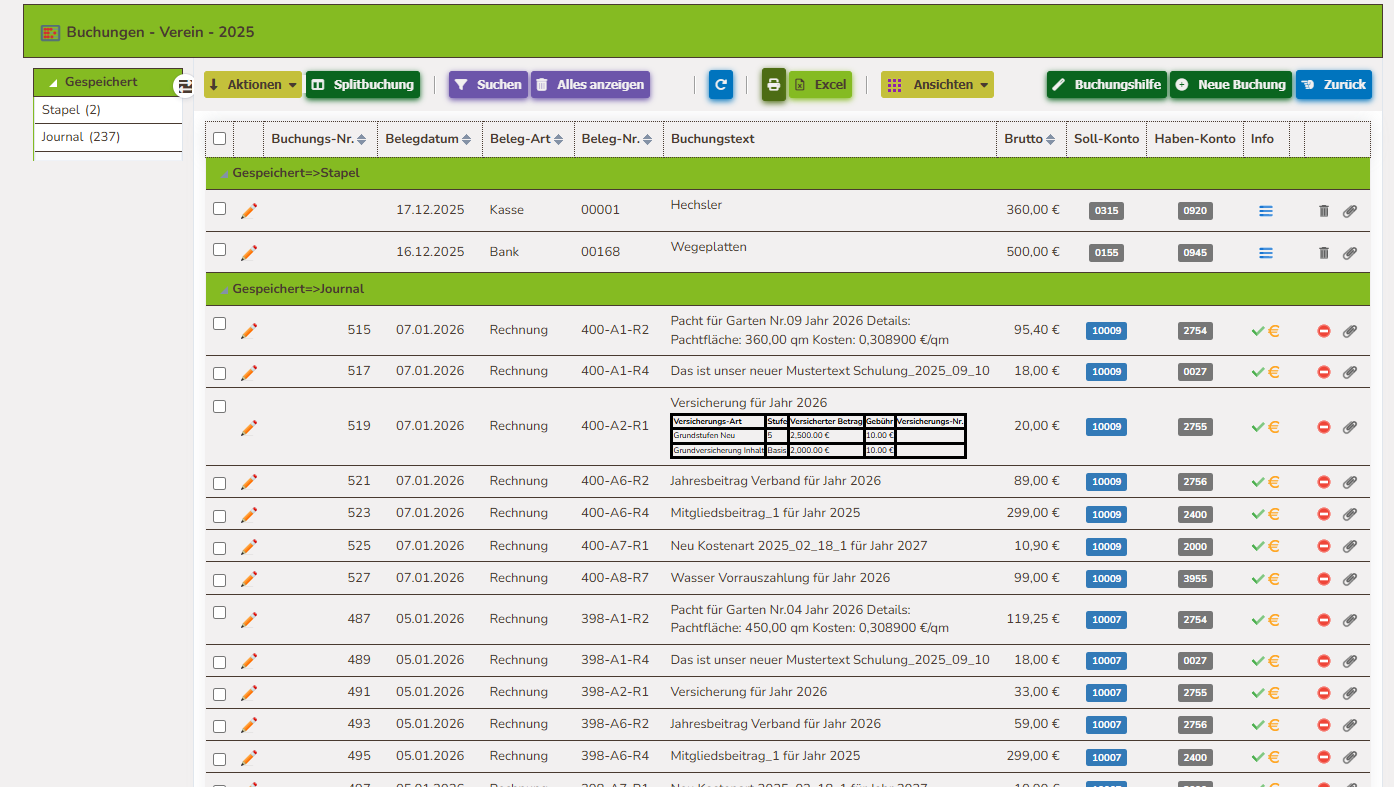Open attachment paperclip for booking 515
The height and width of the screenshot is (787, 1394).
pyautogui.click(x=1349, y=331)
